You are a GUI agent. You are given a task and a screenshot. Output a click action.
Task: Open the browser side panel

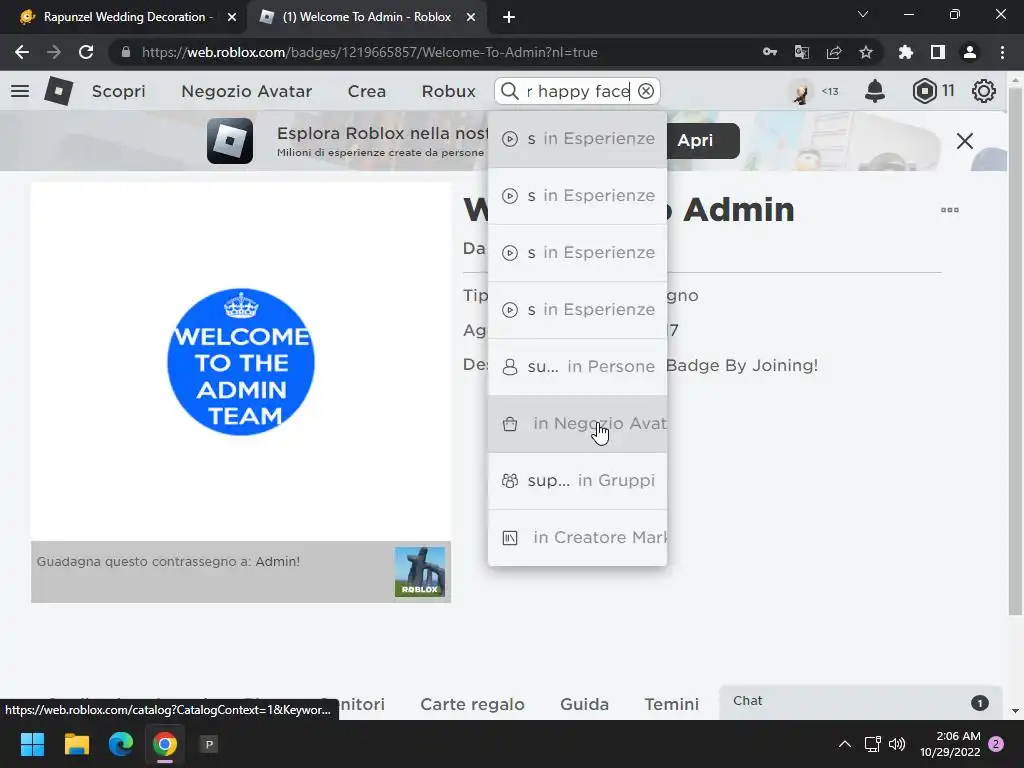937,52
